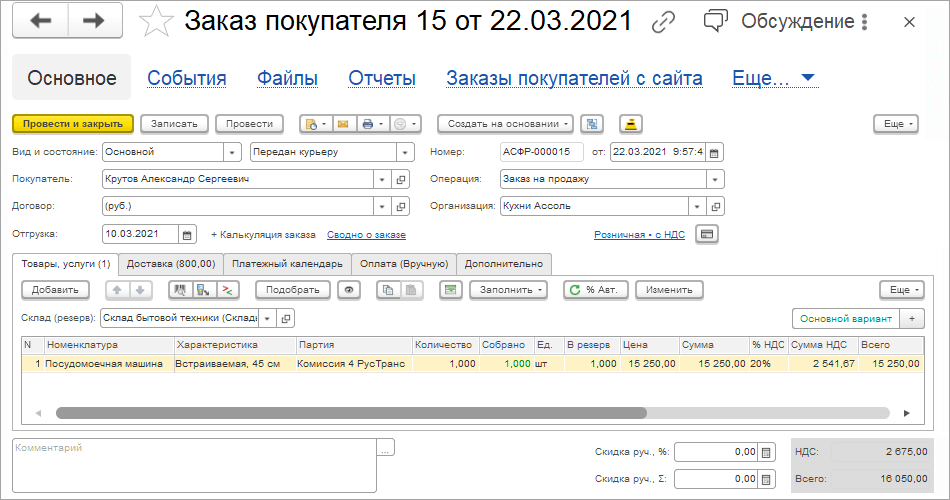Open События navigation link

[187, 78]
